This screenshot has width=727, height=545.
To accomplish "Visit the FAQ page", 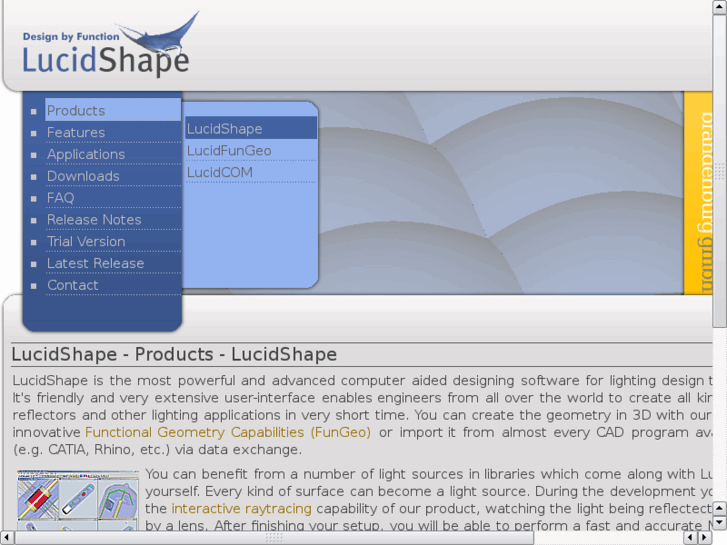I will tap(113, 198).
